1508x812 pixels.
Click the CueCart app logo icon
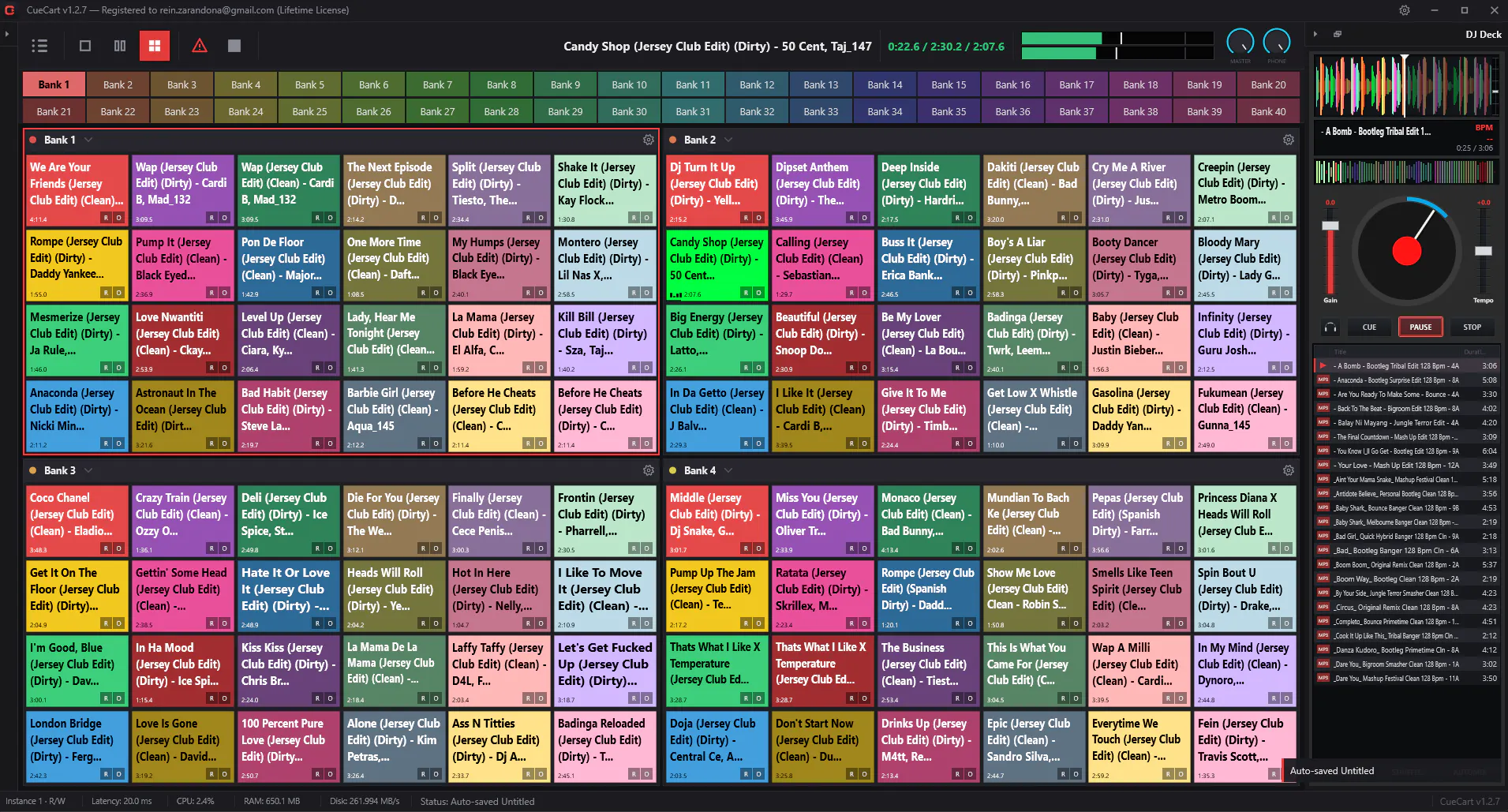[x=10, y=10]
